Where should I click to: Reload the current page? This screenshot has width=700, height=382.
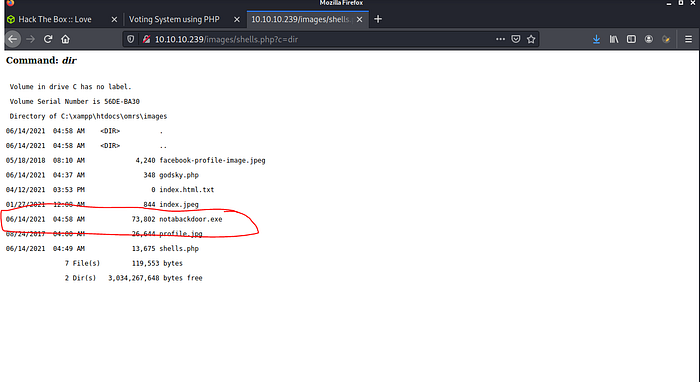(x=48, y=39)
